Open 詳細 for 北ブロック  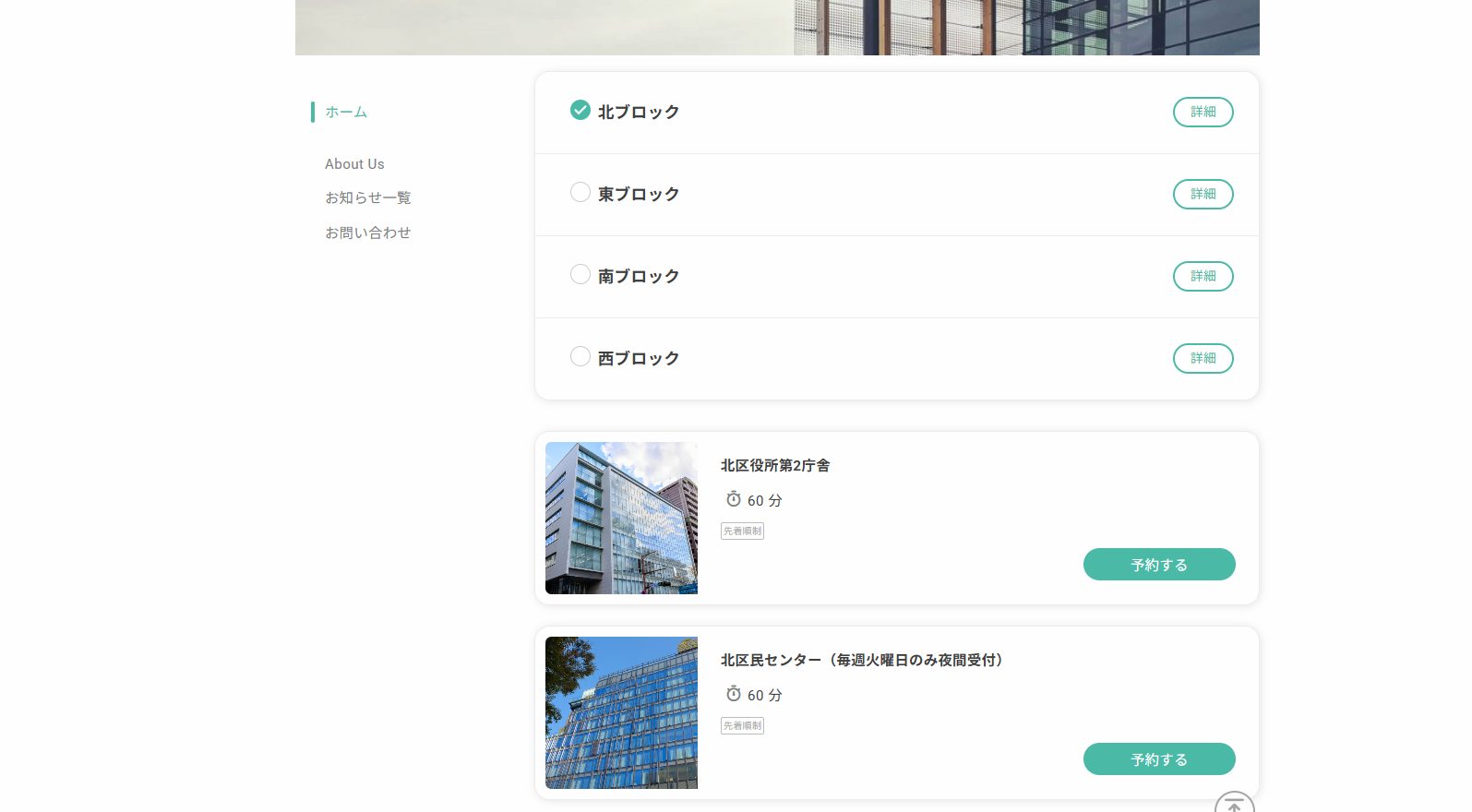1203,112
